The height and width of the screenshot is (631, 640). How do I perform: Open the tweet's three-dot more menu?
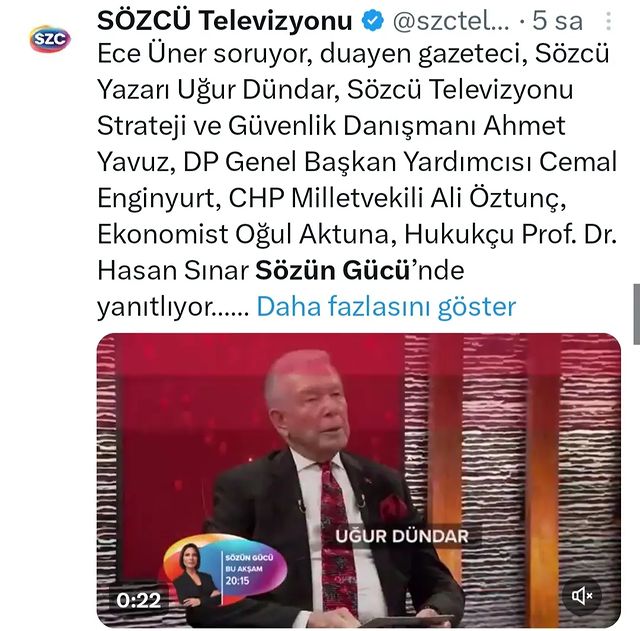(x=608, y=21)
